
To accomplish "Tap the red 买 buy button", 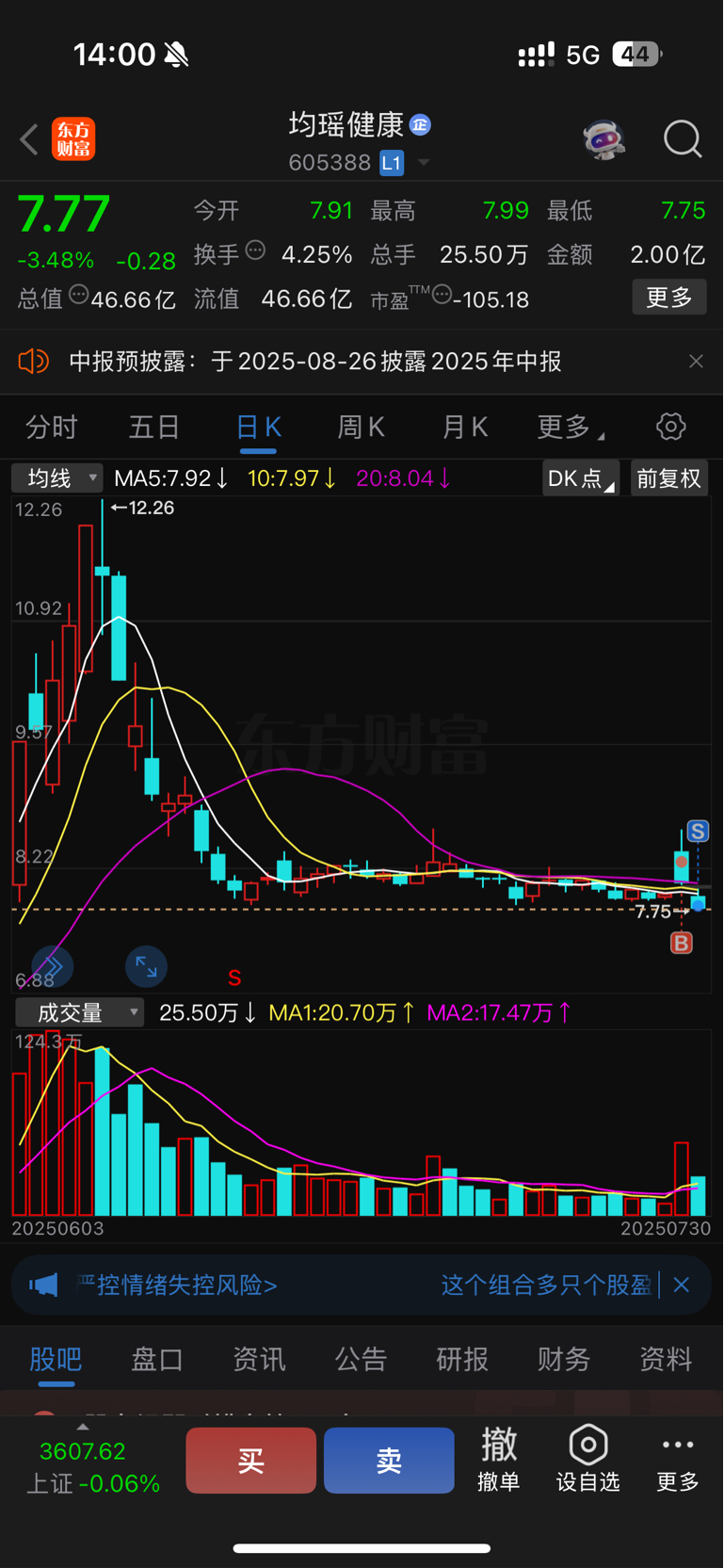I will coord(250,1461).
